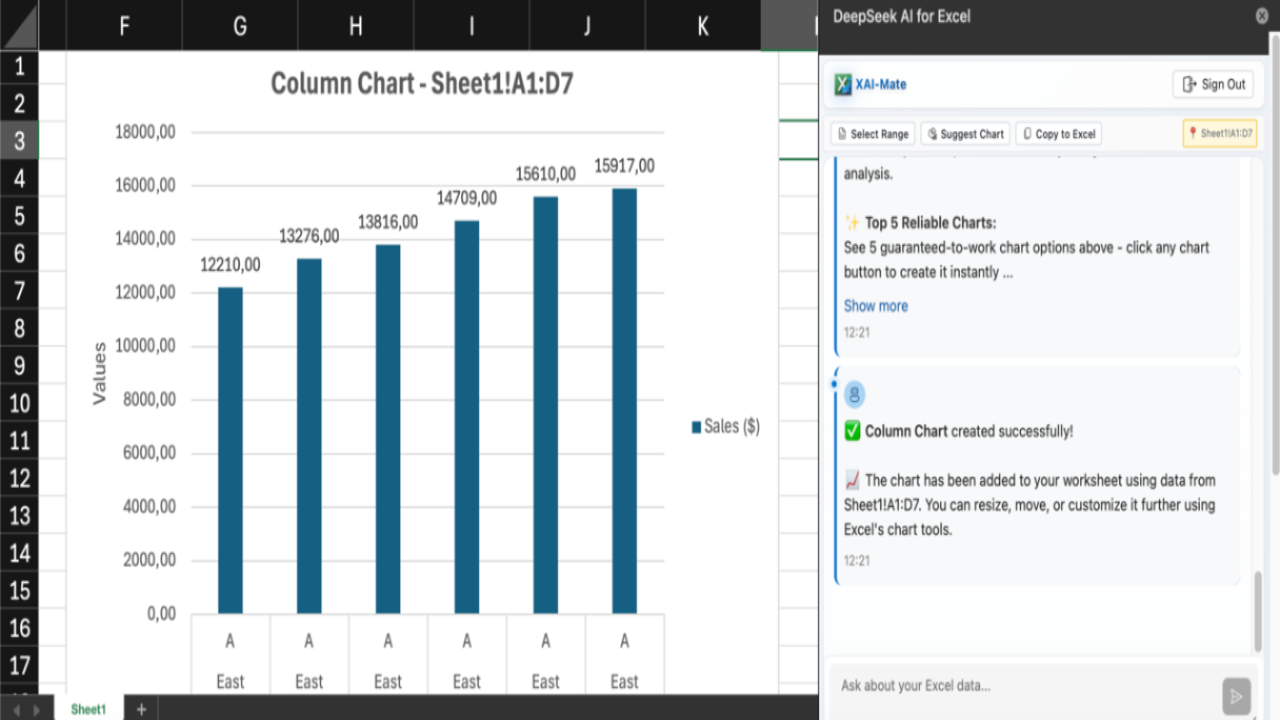The width and height of the screenshot is (1280, 720).
Task: Select column F header
Action: click(124, 26)
